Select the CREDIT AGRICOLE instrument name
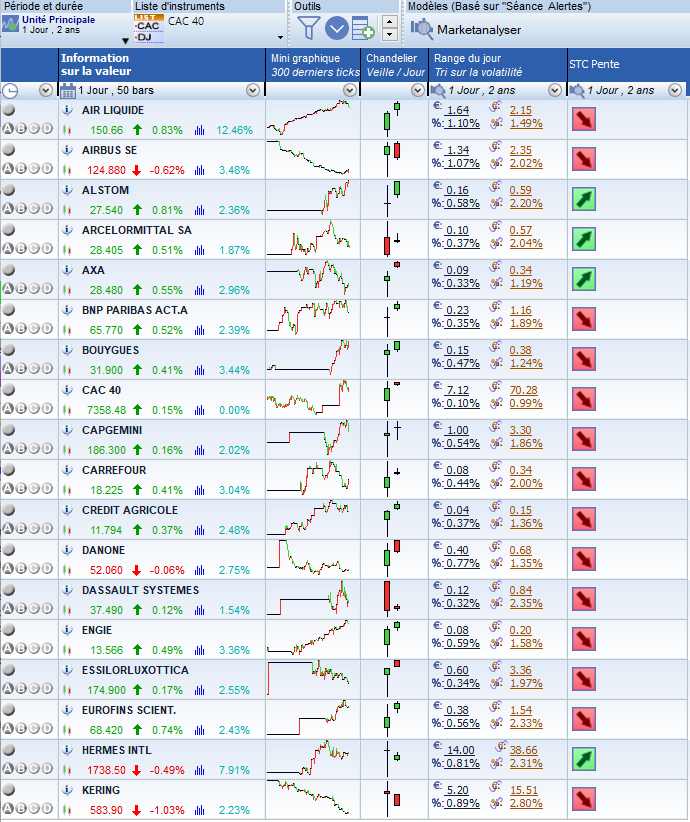Screen dimensions: 690x822 tap(130, 510)
